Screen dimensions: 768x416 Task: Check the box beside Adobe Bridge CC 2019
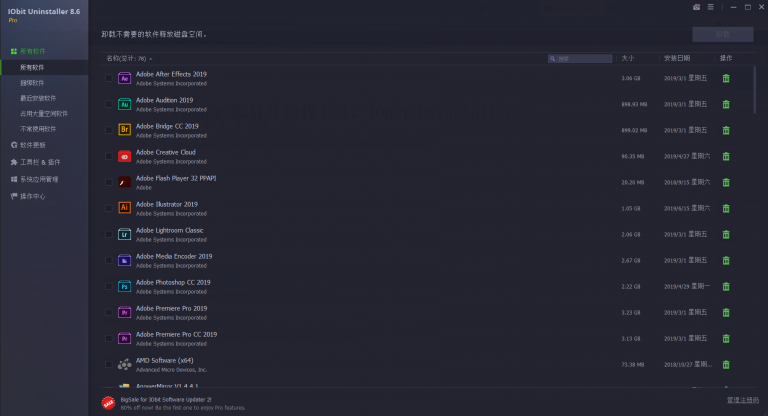click(x=109, y=130)
